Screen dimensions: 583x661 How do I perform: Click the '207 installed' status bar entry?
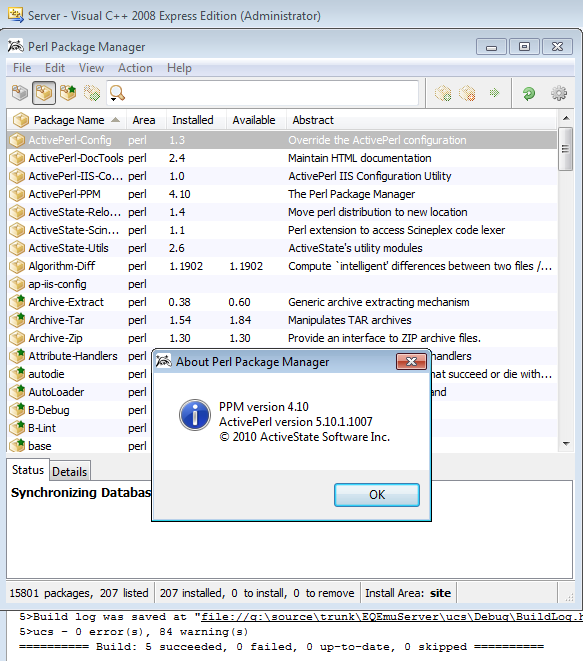click(191, 593)
